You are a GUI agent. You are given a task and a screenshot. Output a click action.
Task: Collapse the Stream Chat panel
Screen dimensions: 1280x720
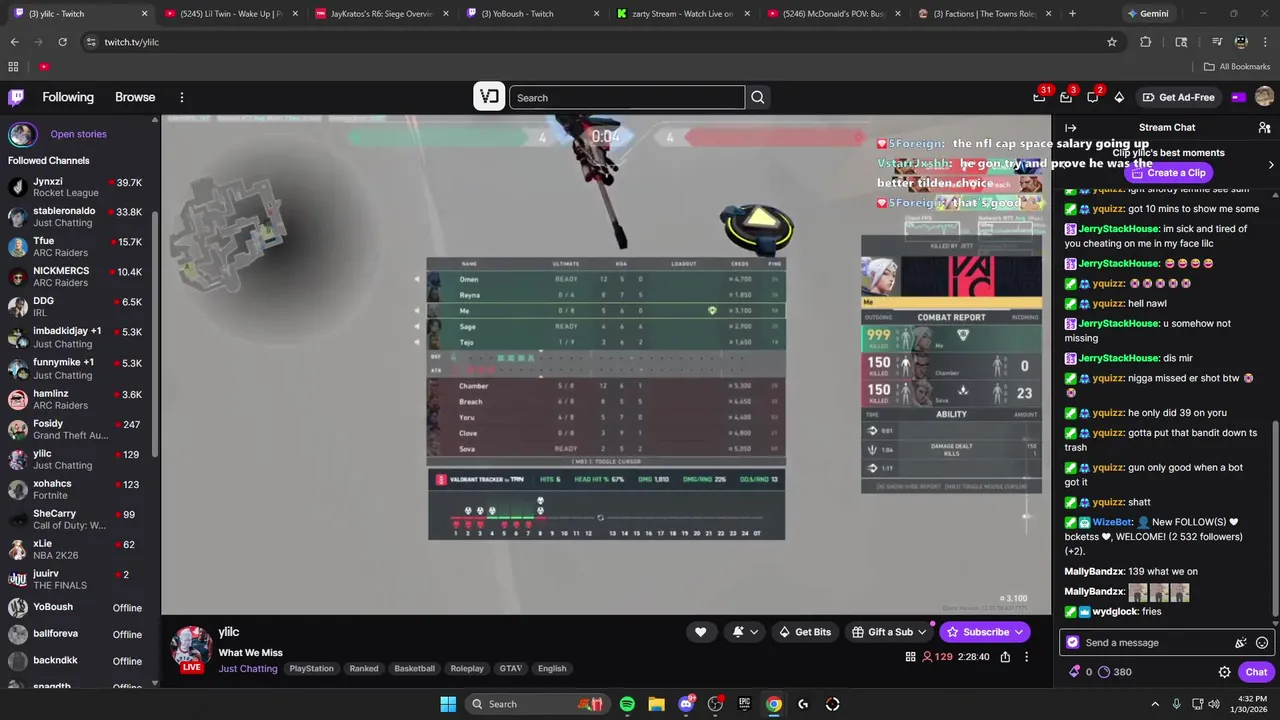pos(1070,128)
